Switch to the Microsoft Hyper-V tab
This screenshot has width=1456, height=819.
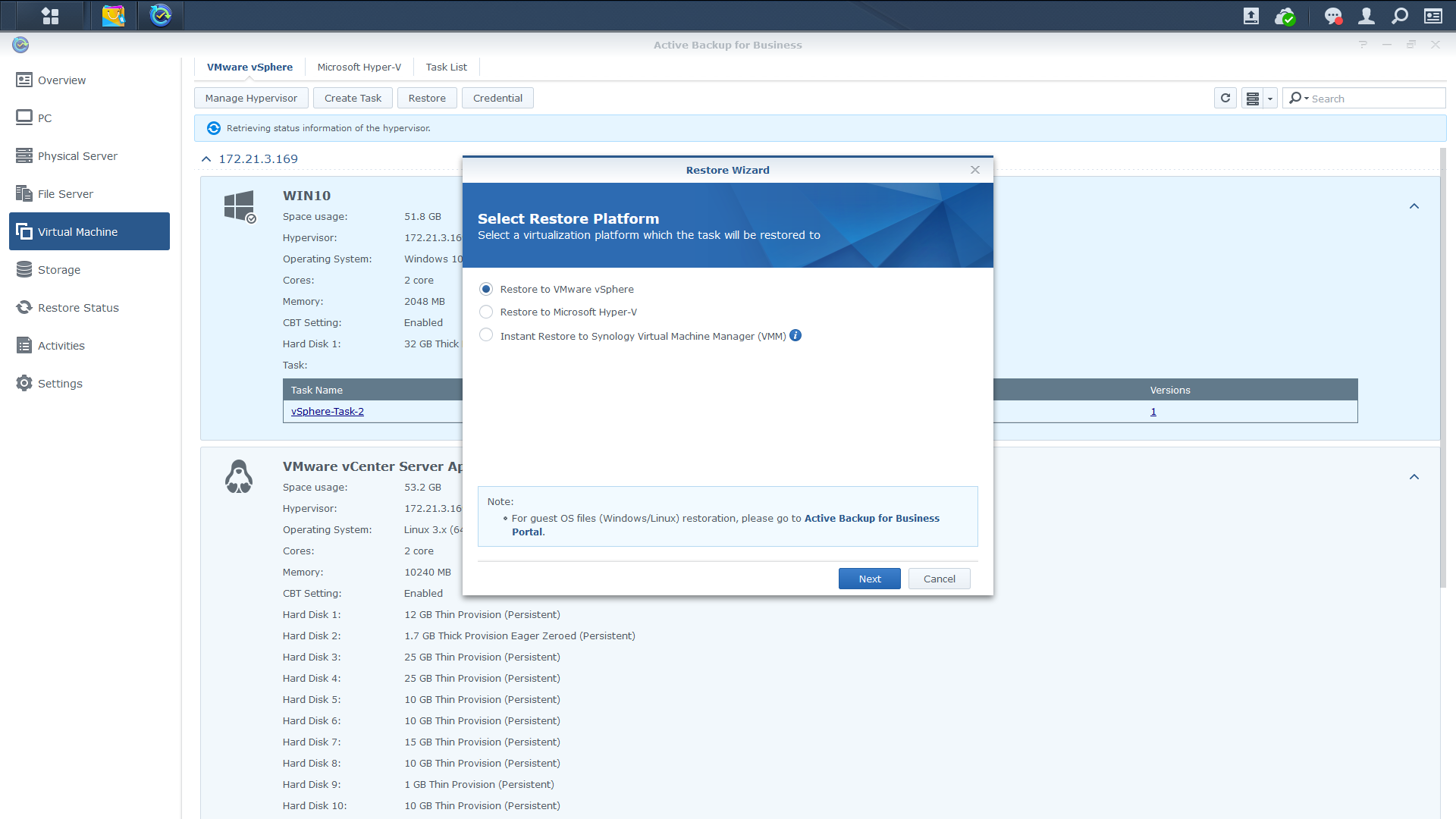click(x=359, y=67)
